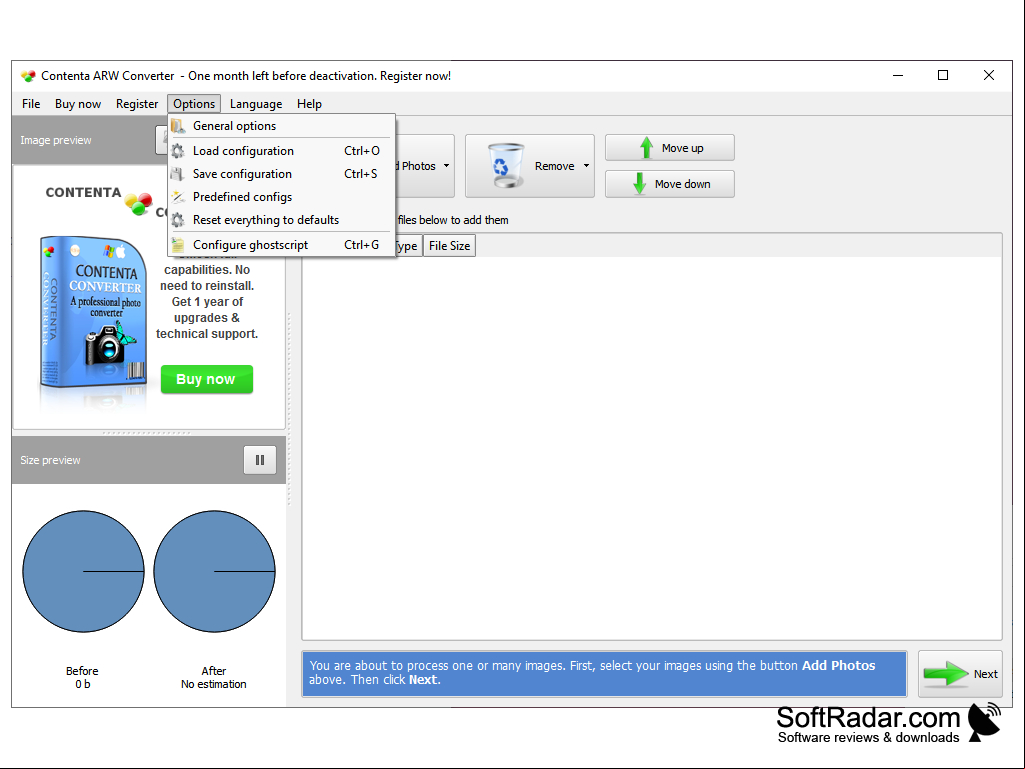The width and height of the screenshot is (1025, 769).
Task: Click the Type column header
Action: coord(407,246)
